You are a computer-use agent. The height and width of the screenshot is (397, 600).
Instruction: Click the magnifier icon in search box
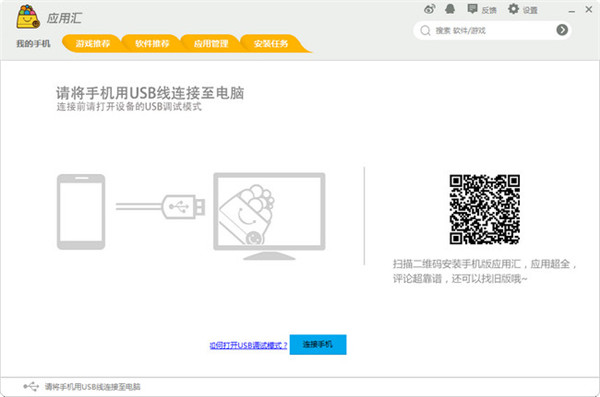[425, 30]
